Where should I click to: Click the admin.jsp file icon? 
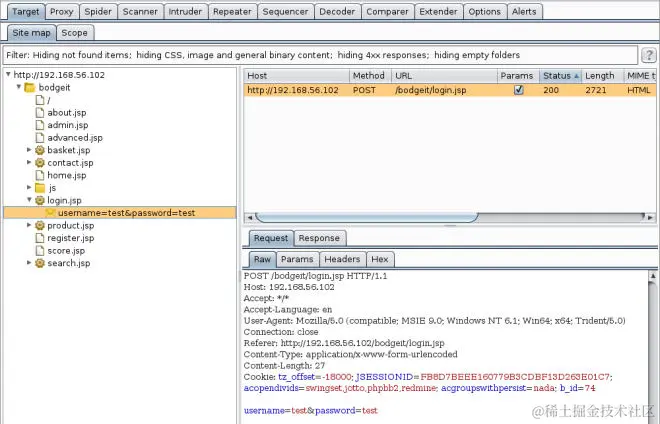point(40,125)
